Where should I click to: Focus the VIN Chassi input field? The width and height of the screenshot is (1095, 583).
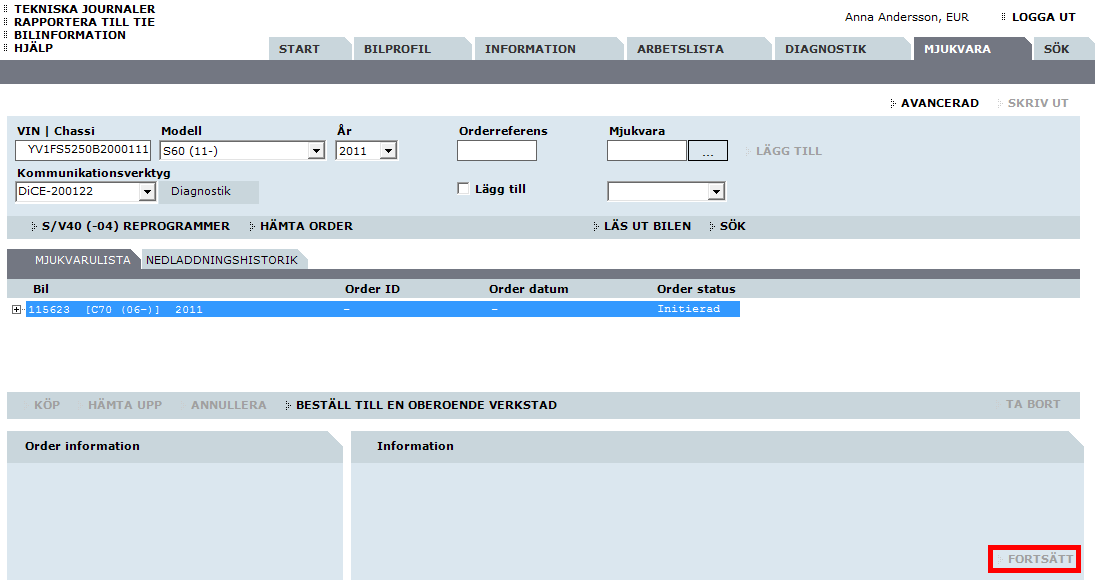(x=83, y=150)
